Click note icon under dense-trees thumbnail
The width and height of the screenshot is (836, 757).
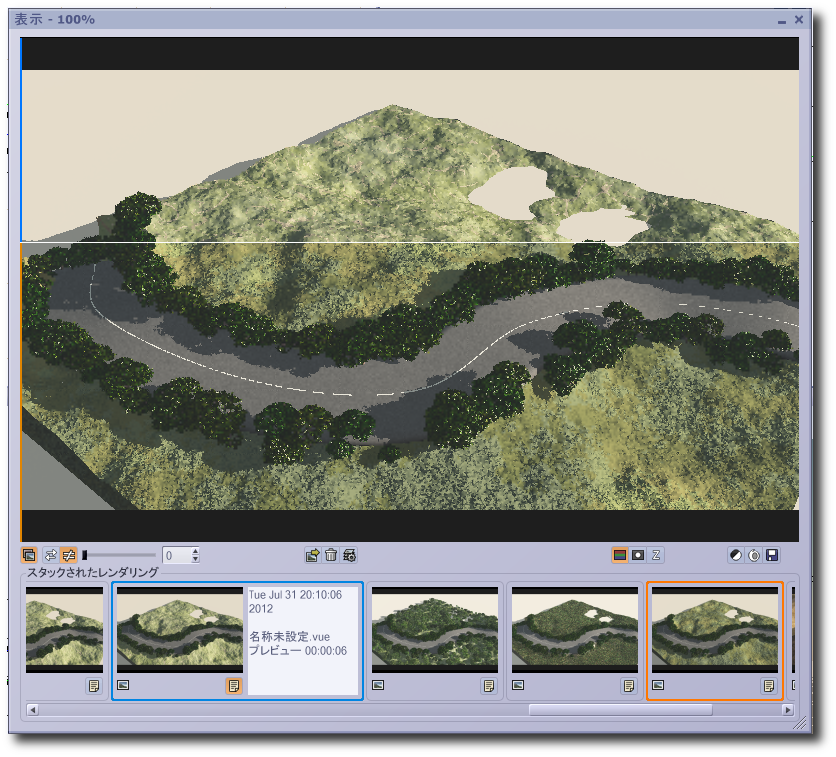(489, 686)
